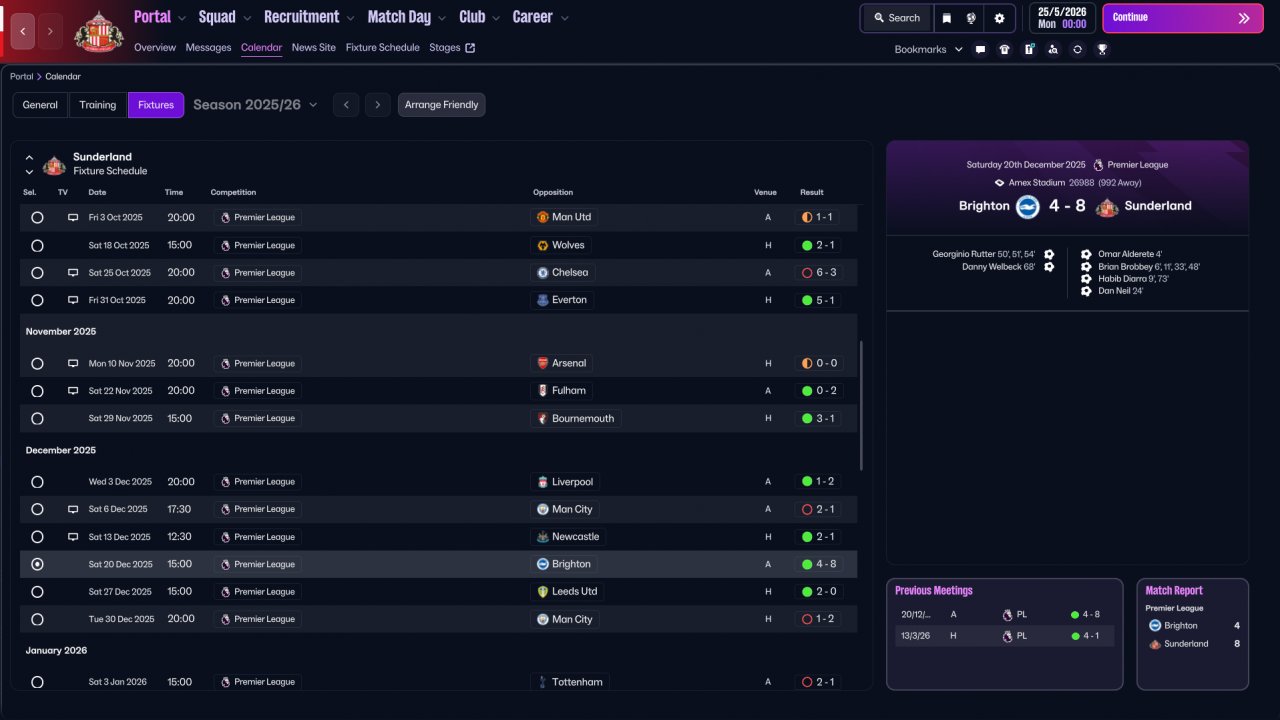Click the Liverpool badge in the opposition column

(x=542, y=482)
